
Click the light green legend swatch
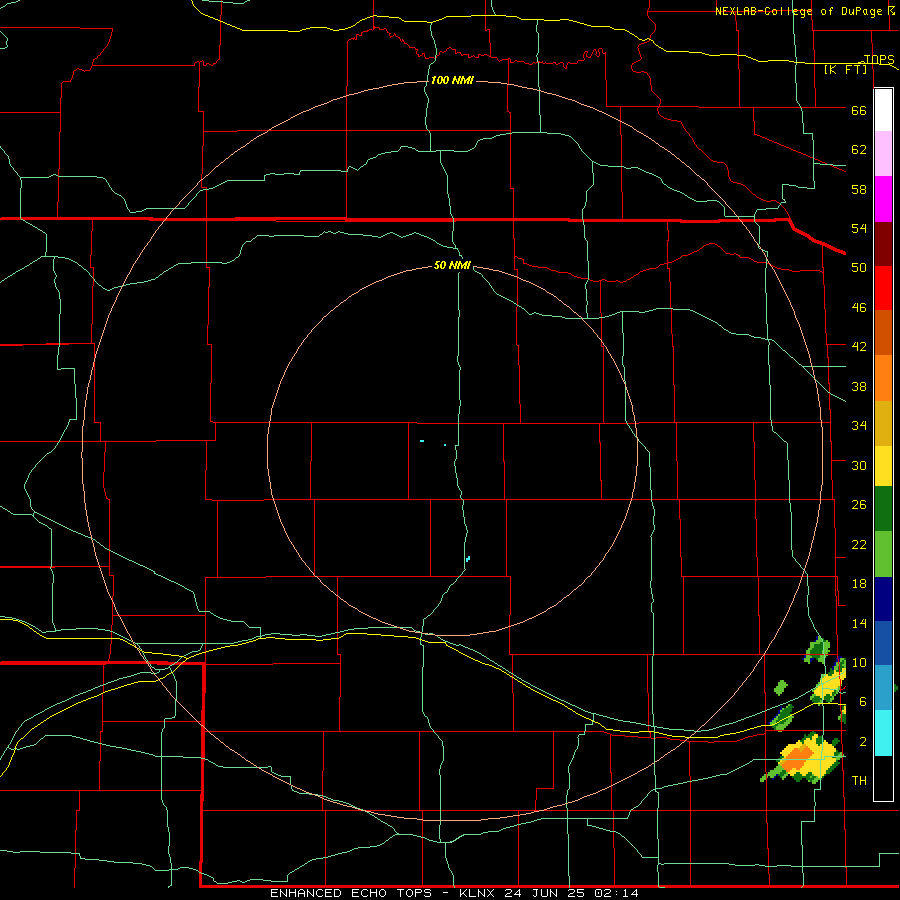point(883,554)
